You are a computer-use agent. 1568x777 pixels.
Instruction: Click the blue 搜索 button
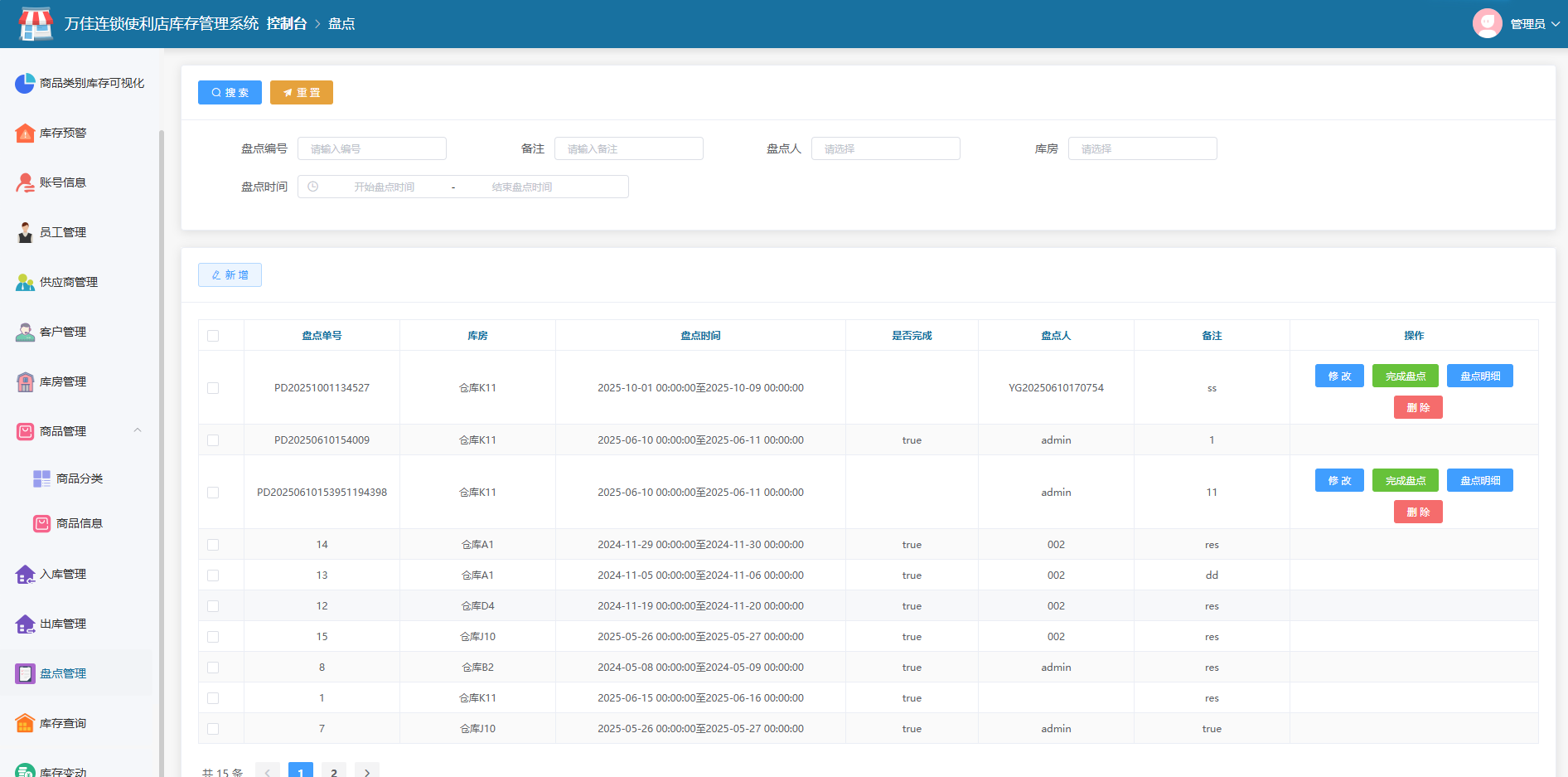click(x=230, y=92)
